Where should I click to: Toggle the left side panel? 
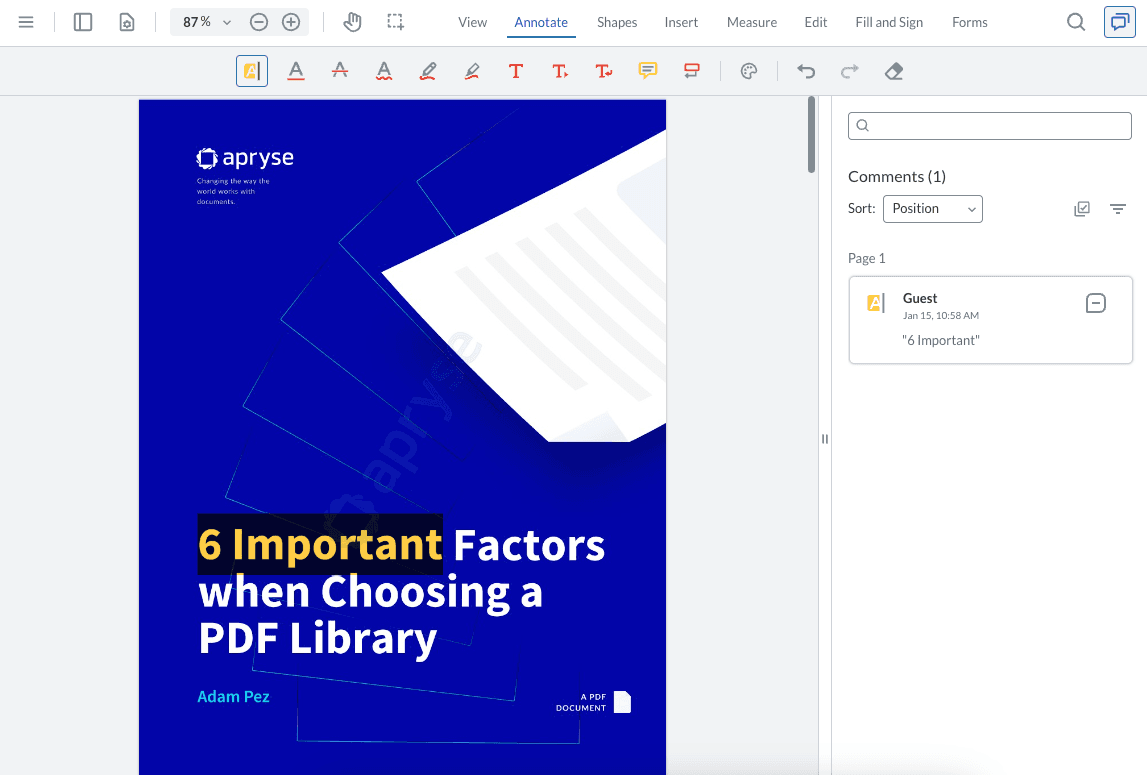[x=83, y=22]
